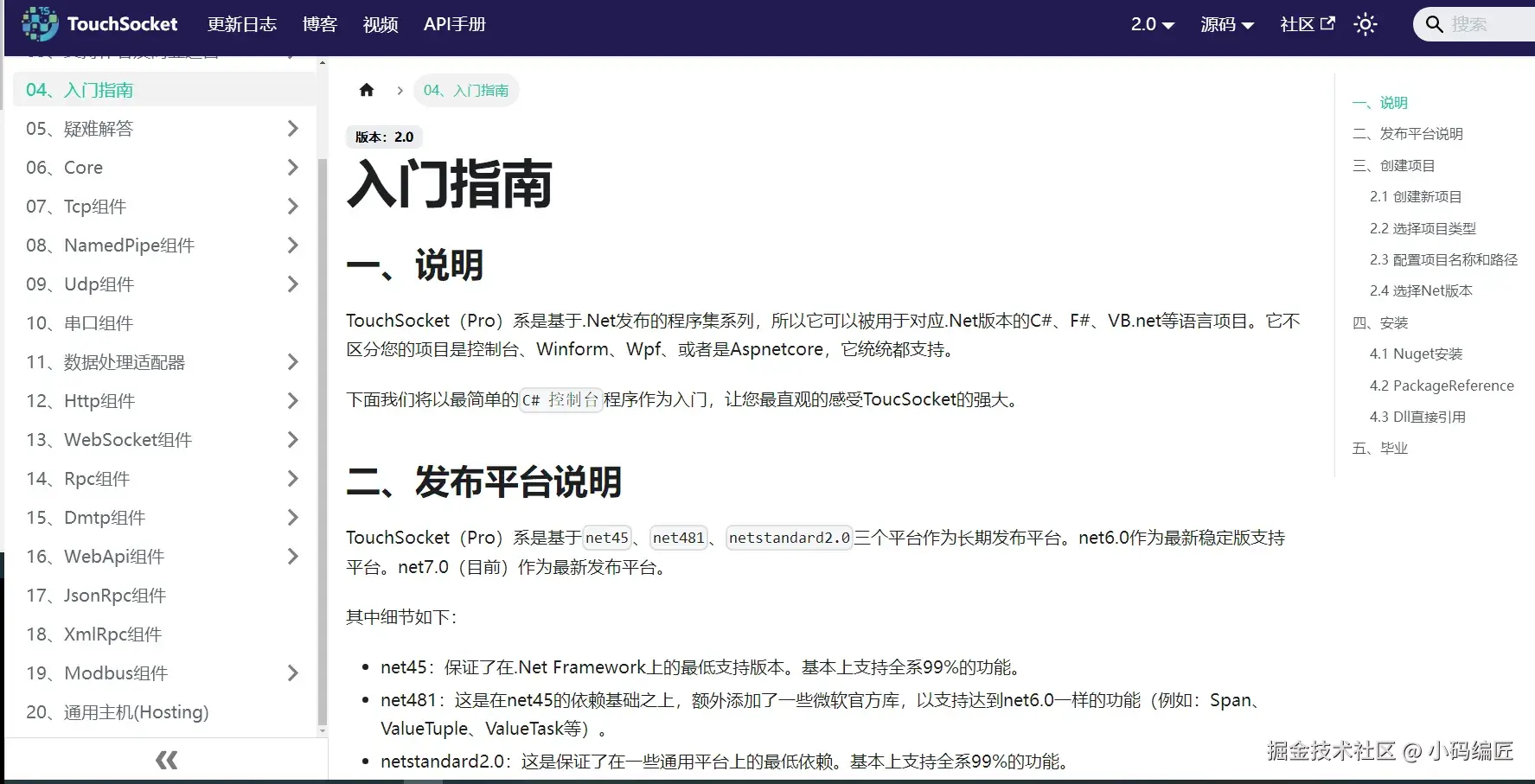Expand the 16、WebApi组件 chevron

[x=292, y=557]
